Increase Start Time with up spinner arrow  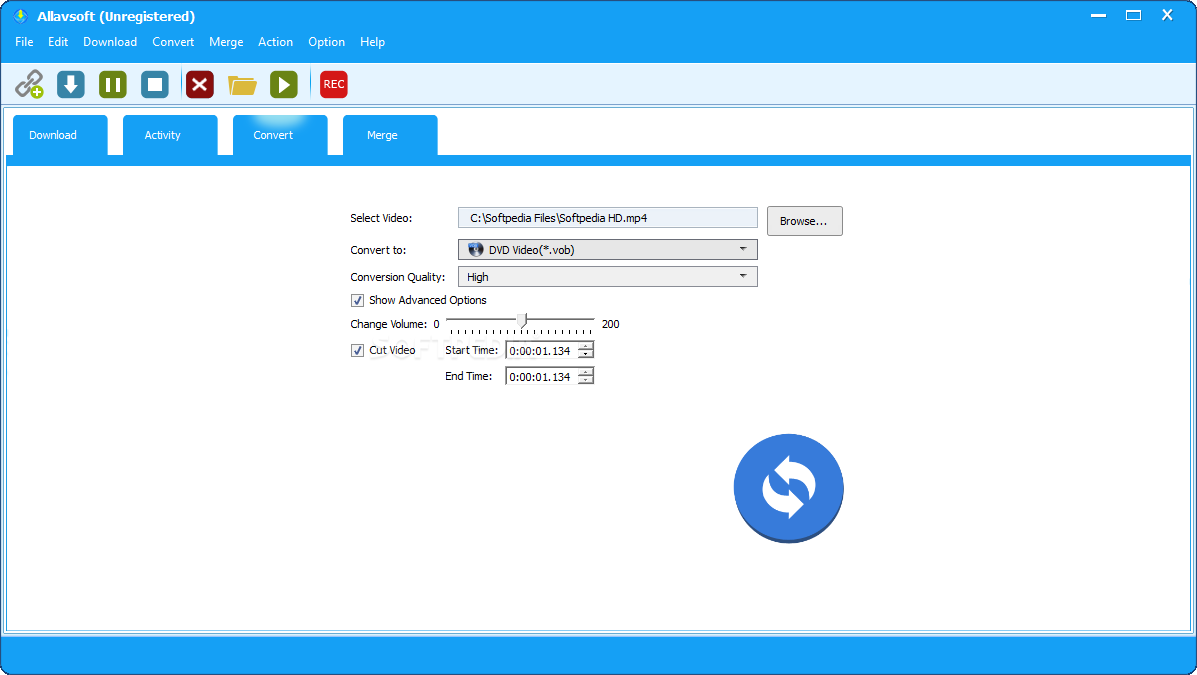586,346
